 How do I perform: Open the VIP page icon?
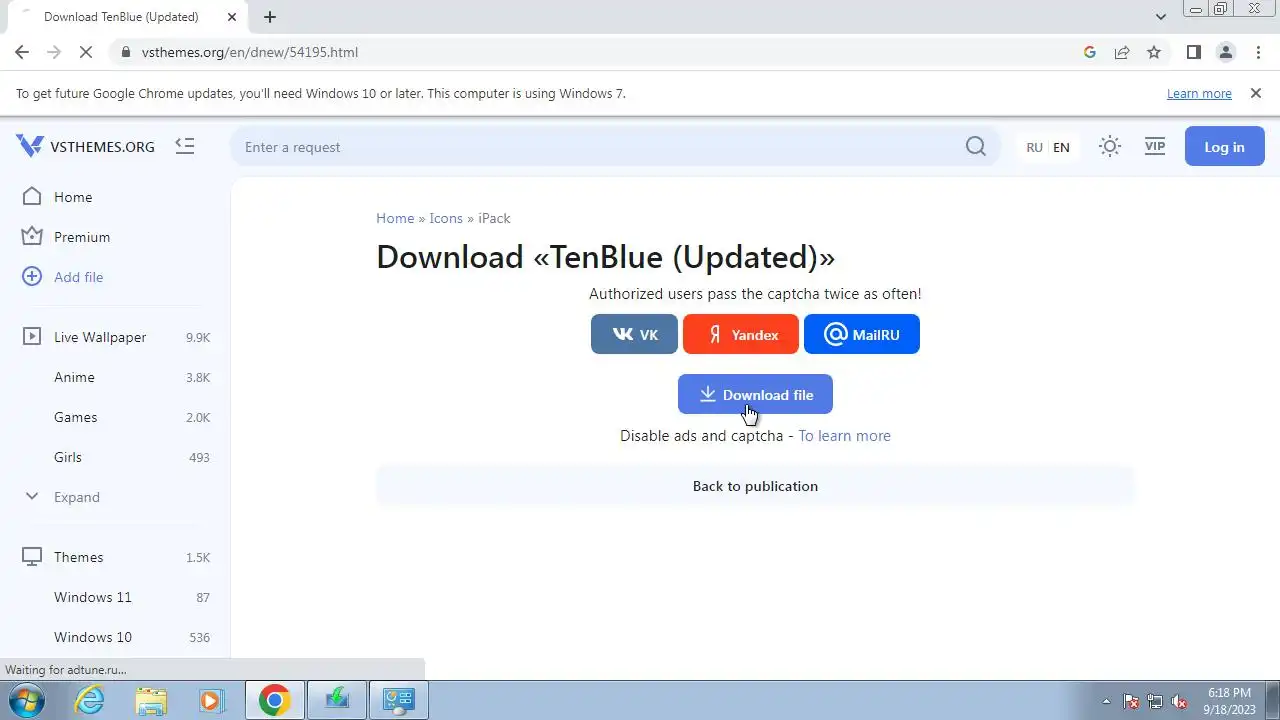pos(1155,146)
